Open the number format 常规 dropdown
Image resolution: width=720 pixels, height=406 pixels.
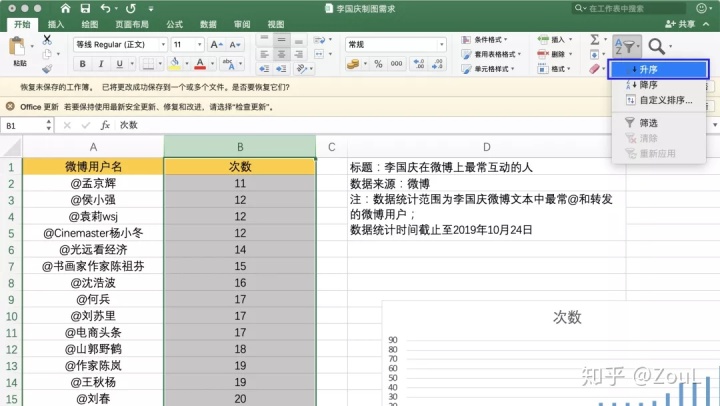pos(441,45)
